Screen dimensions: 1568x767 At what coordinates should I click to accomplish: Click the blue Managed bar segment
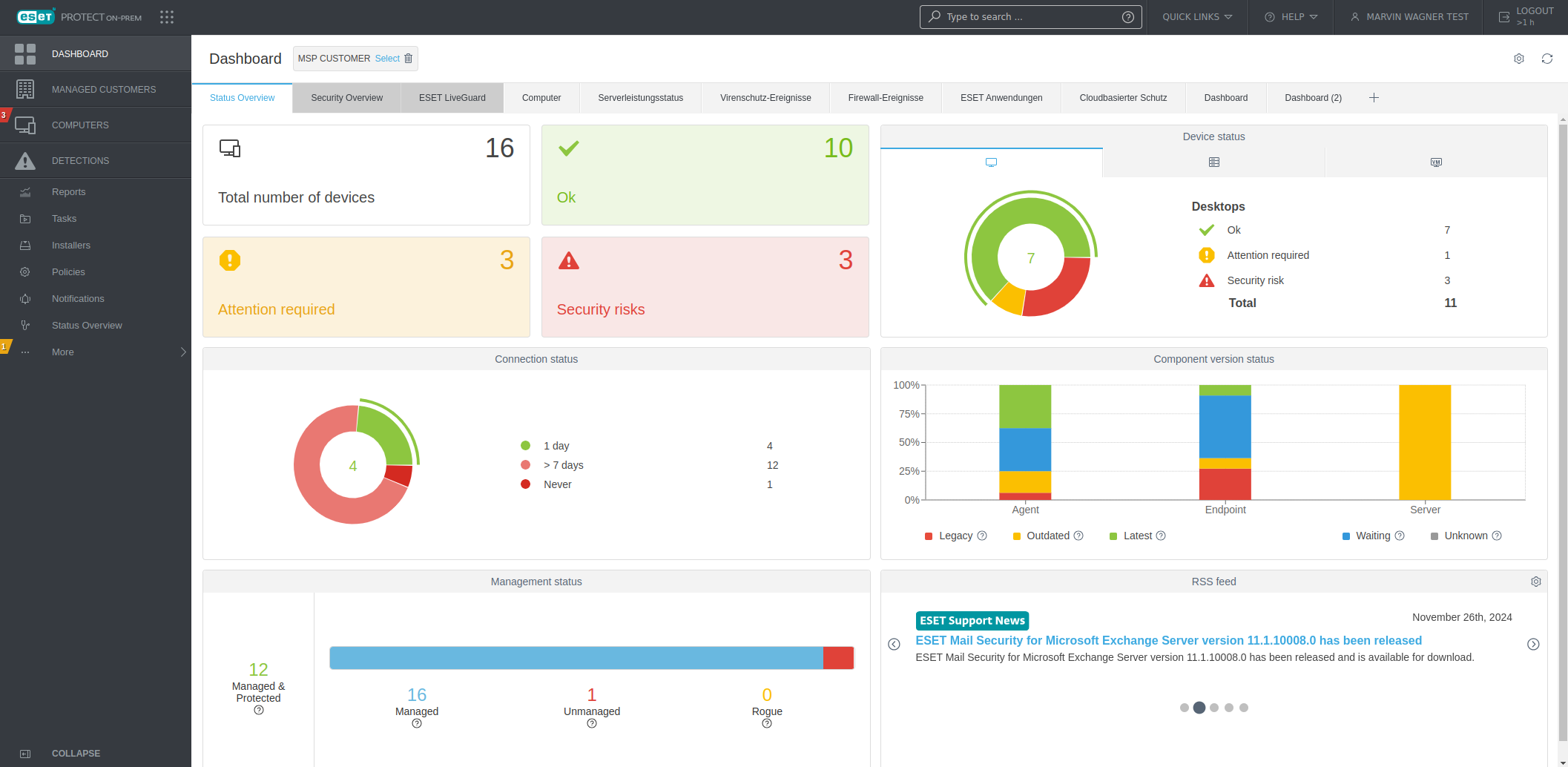(576, 658)
